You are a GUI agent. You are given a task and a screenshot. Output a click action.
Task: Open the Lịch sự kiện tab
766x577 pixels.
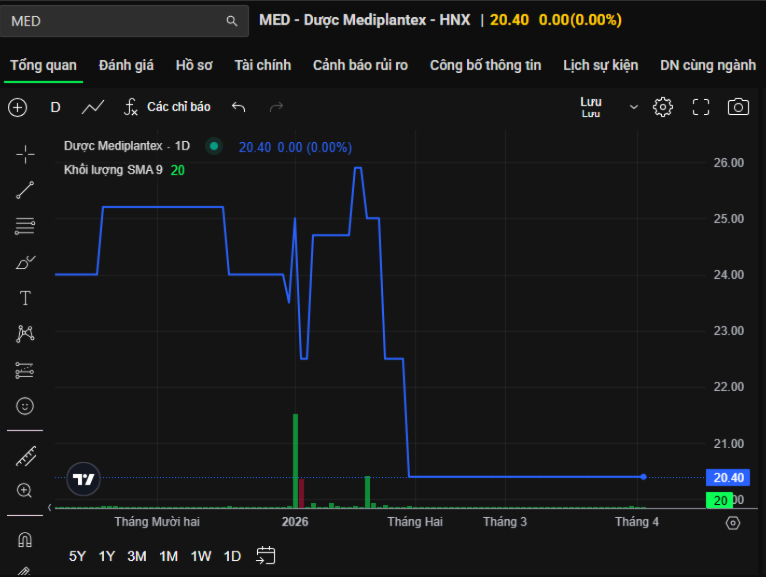(x=600, y=65)
